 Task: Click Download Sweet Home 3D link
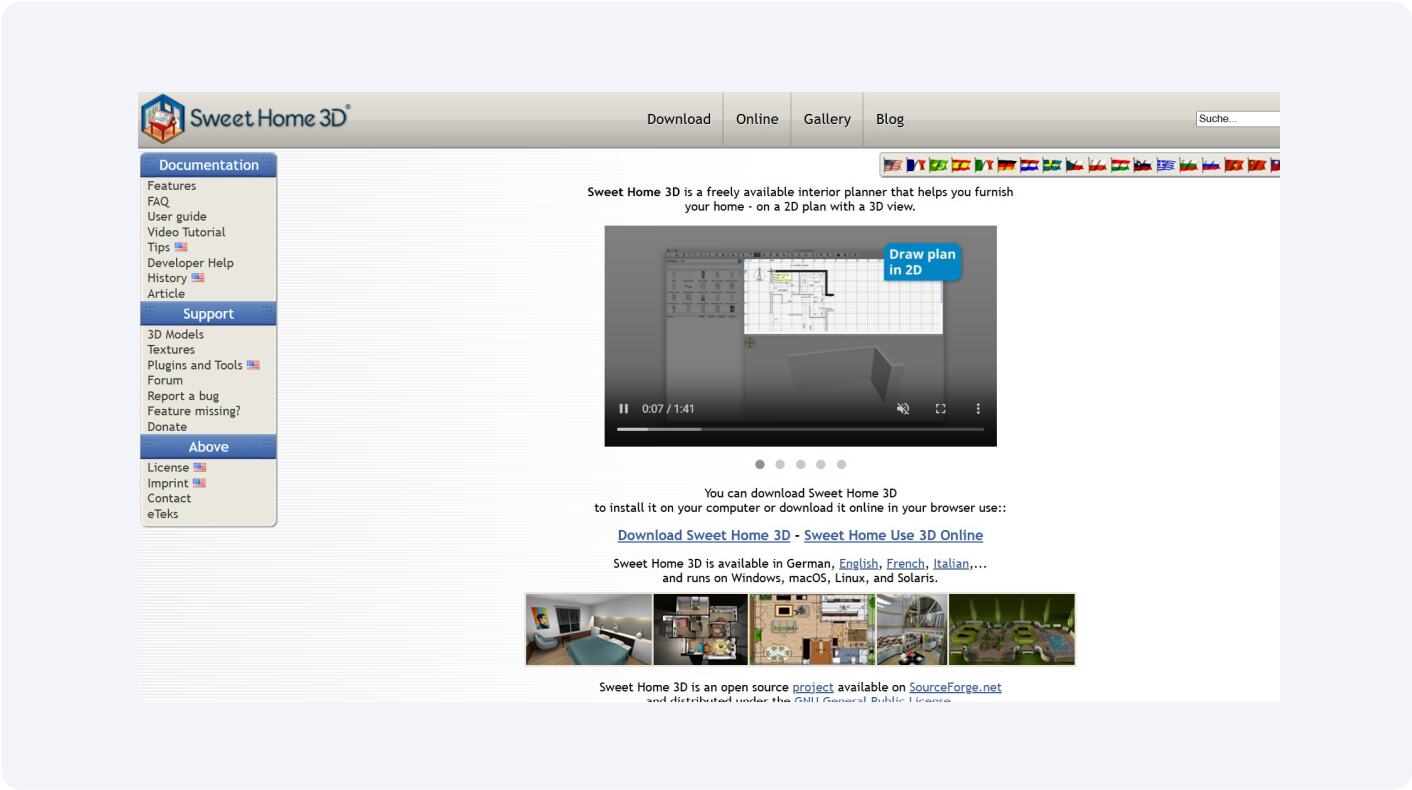click(704, 535)
